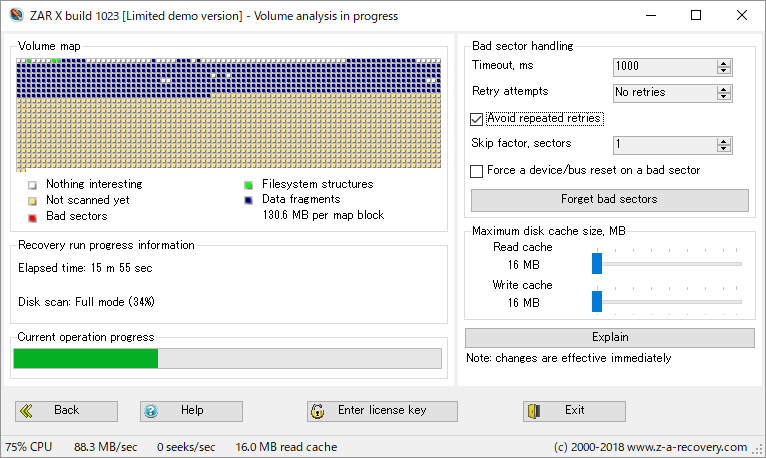Enable Force a device/bus reset checkbox
Viewport: 766px width, 458px height.
tap(476, 171)
